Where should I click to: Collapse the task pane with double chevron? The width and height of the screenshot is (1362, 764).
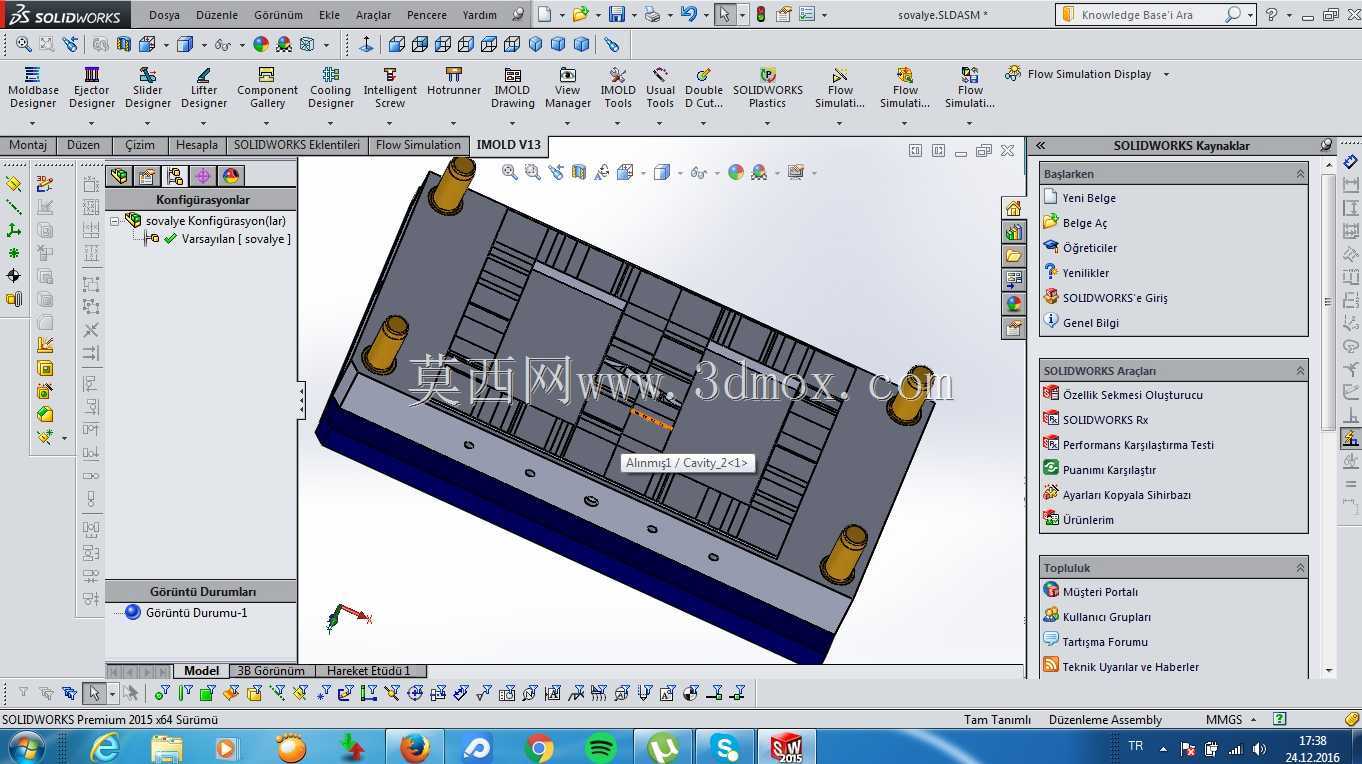point(1040,145)
